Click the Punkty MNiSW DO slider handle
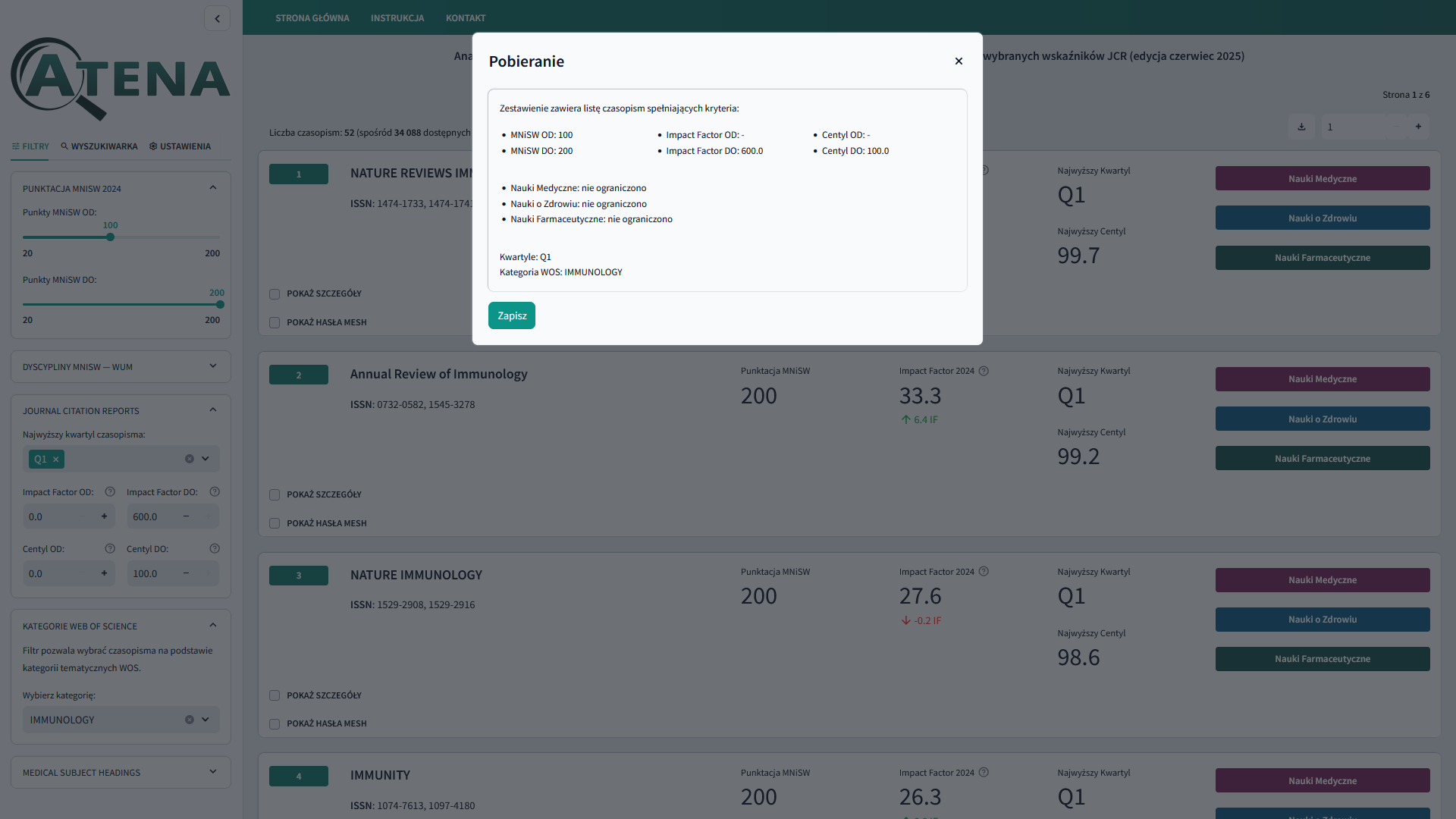 point(220,305)
